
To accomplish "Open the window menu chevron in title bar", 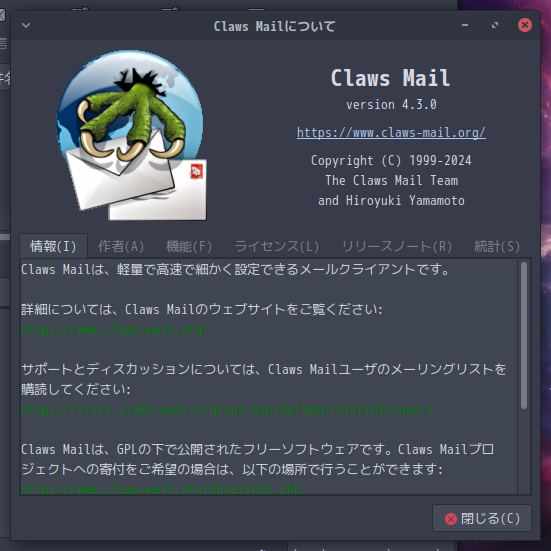I will pyautogui.click(x=26, y=25).
